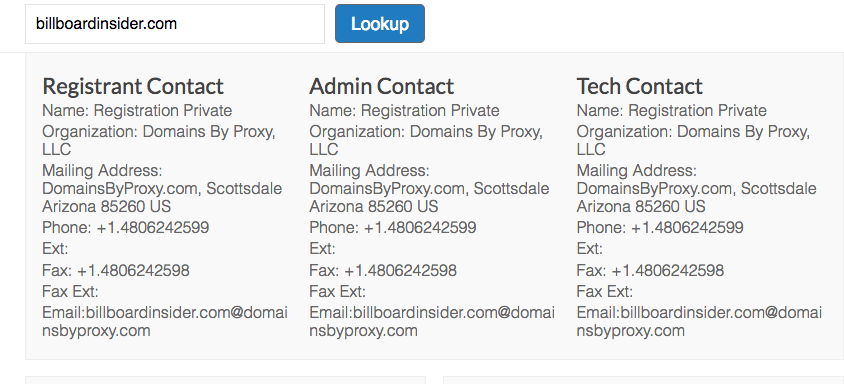Image resolution: width=844 pixels, height=384 pixels.
Task: Click Registrant phone number +1.4806242599
Action: (x=153, y=228)
